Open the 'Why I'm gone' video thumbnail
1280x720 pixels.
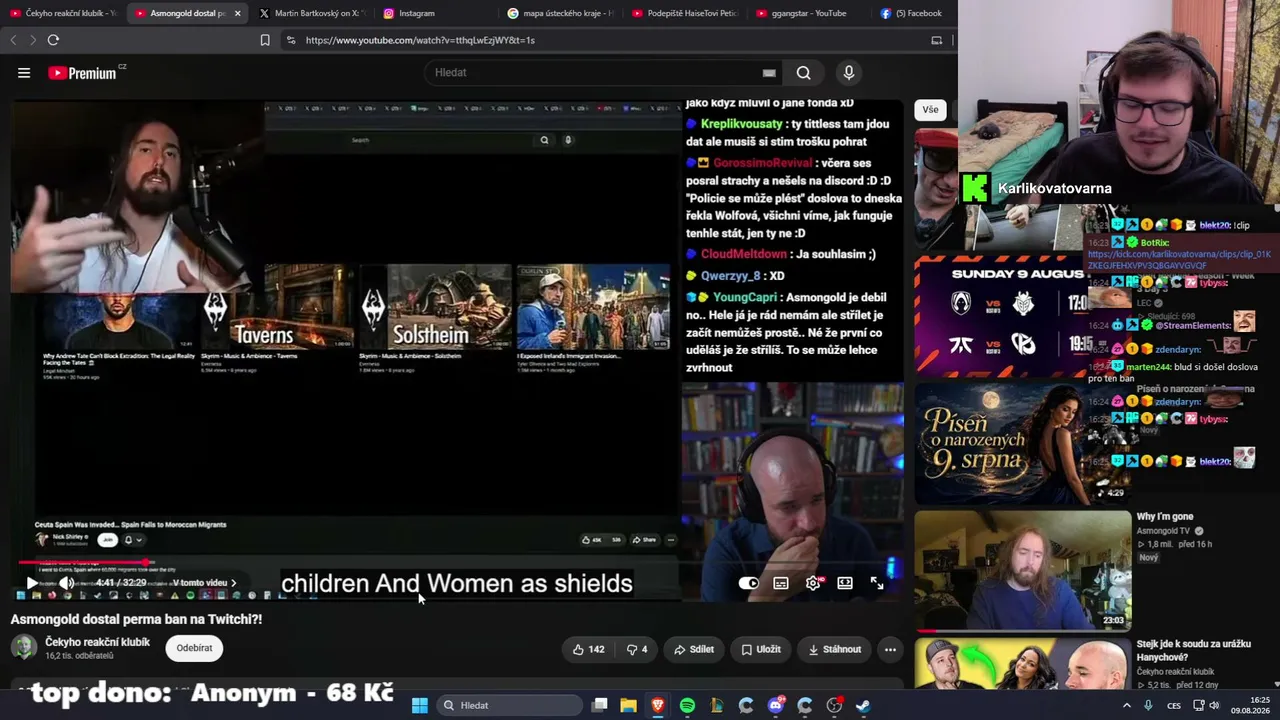1023,571
